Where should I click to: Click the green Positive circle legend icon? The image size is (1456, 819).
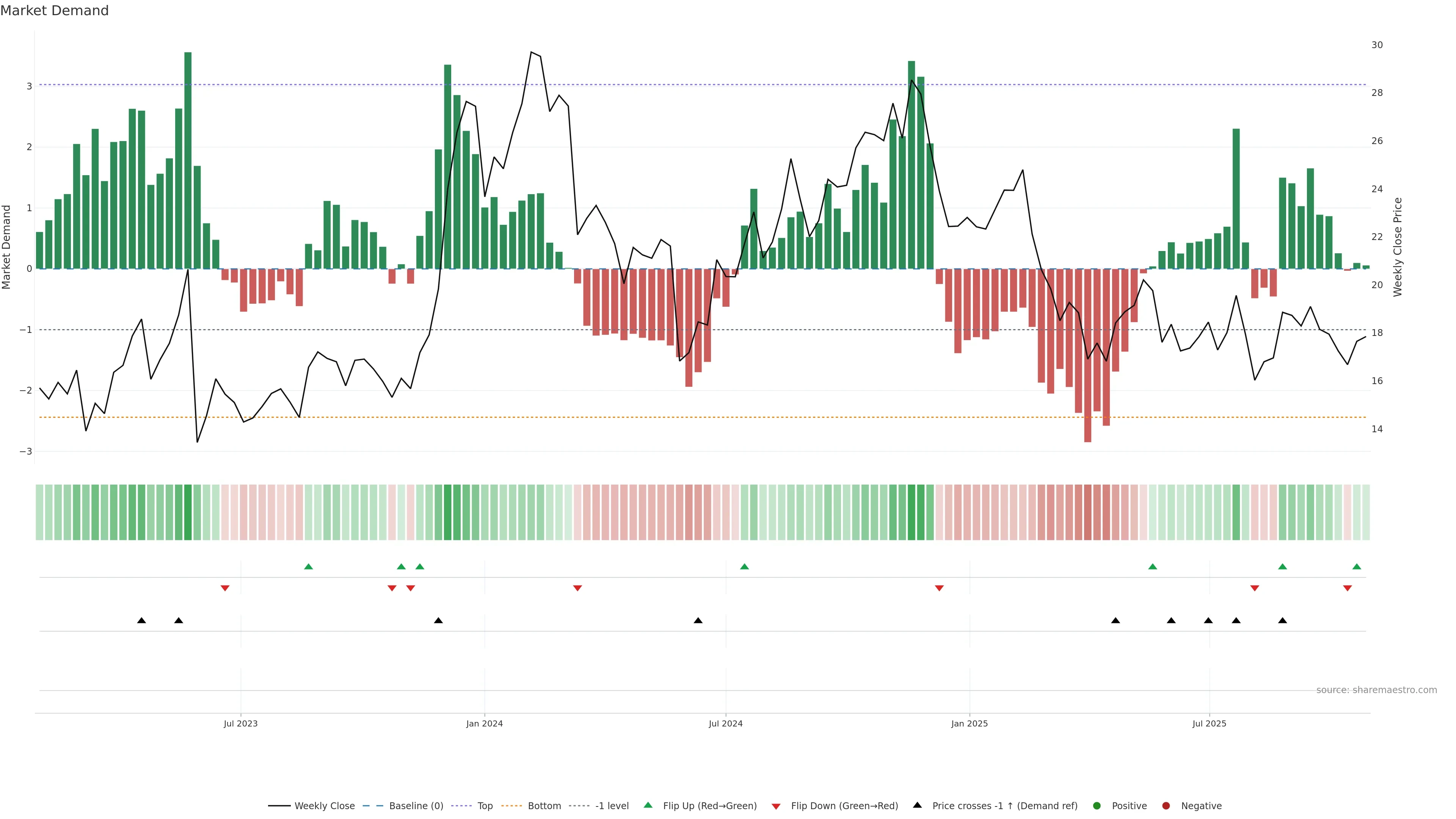[x=1097, y=805]
